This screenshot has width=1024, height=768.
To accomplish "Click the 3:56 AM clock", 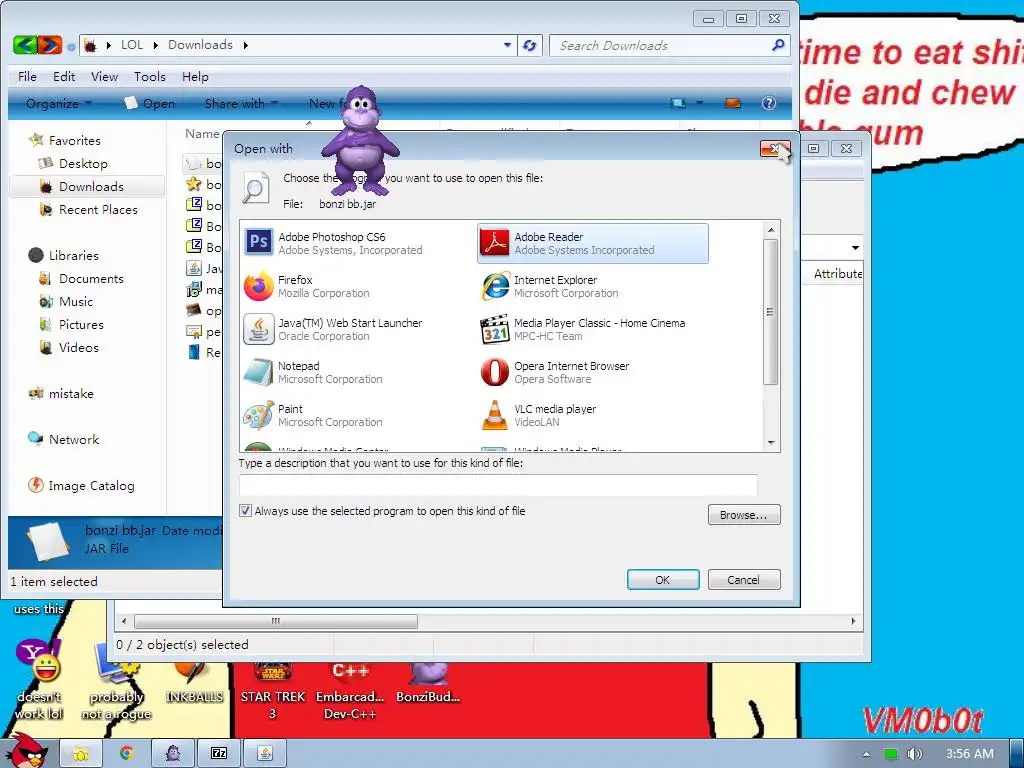I will pos(970,754).
